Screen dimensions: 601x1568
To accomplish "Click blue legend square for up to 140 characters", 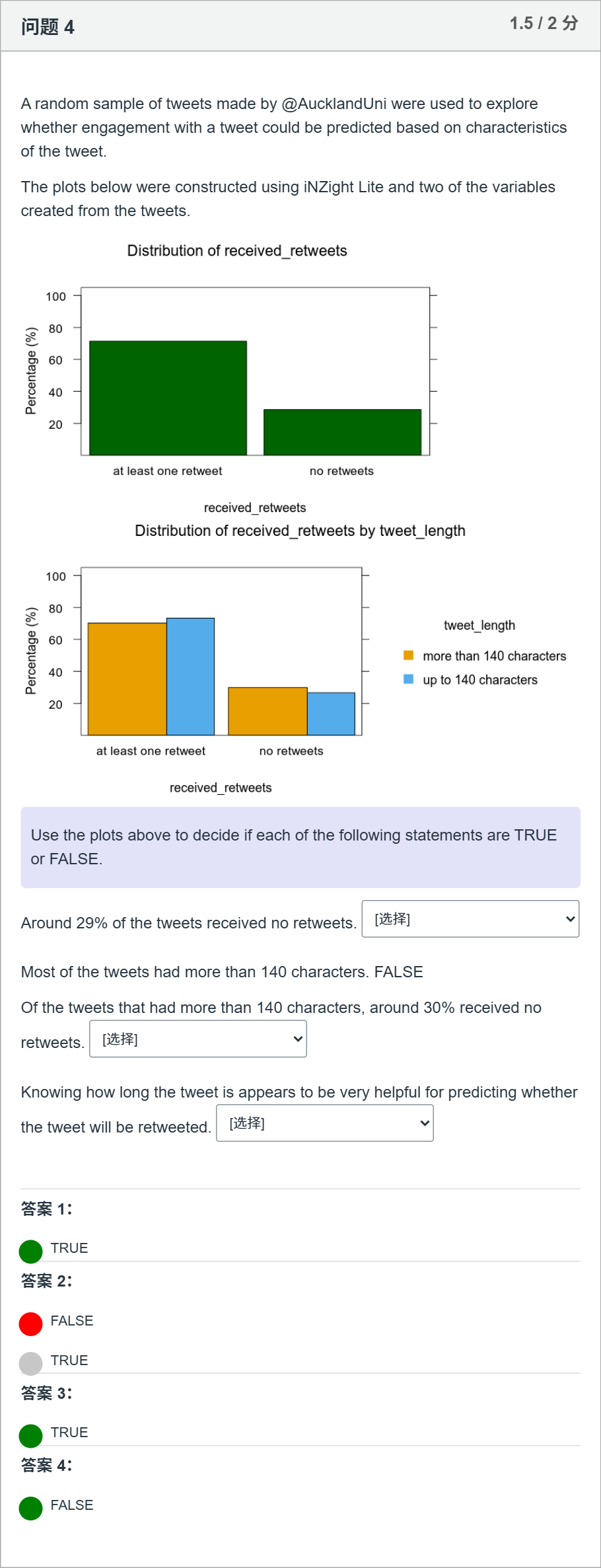I will [x=408, y=679].
